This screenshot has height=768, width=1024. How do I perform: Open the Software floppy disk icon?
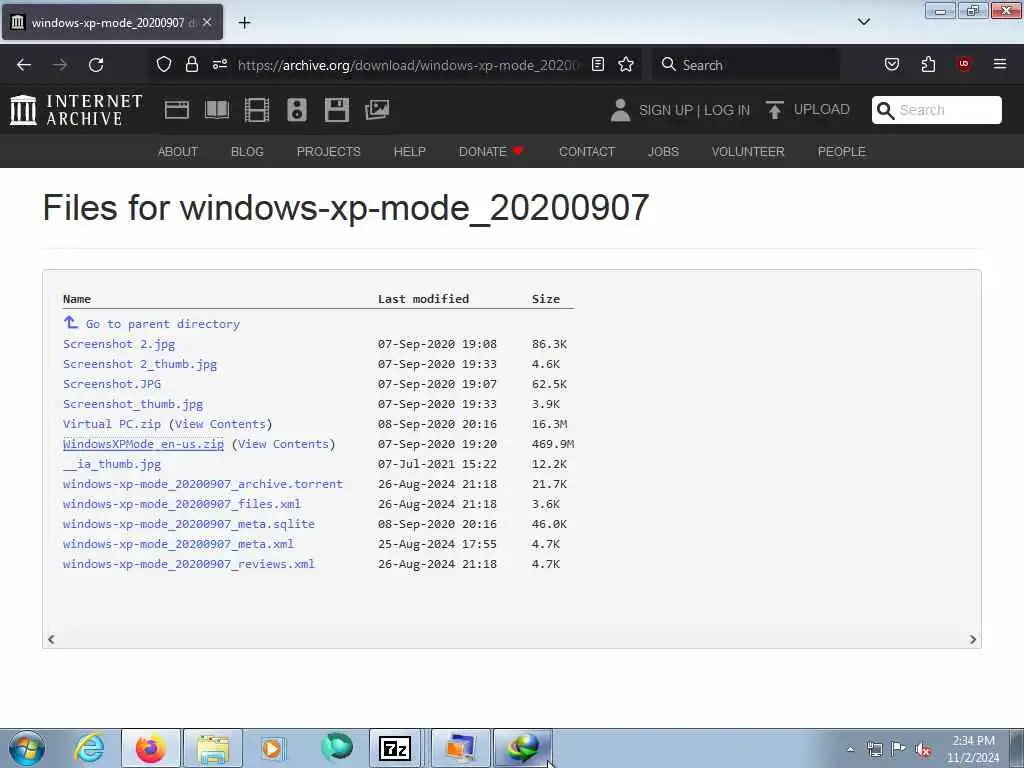pos(337,110)
